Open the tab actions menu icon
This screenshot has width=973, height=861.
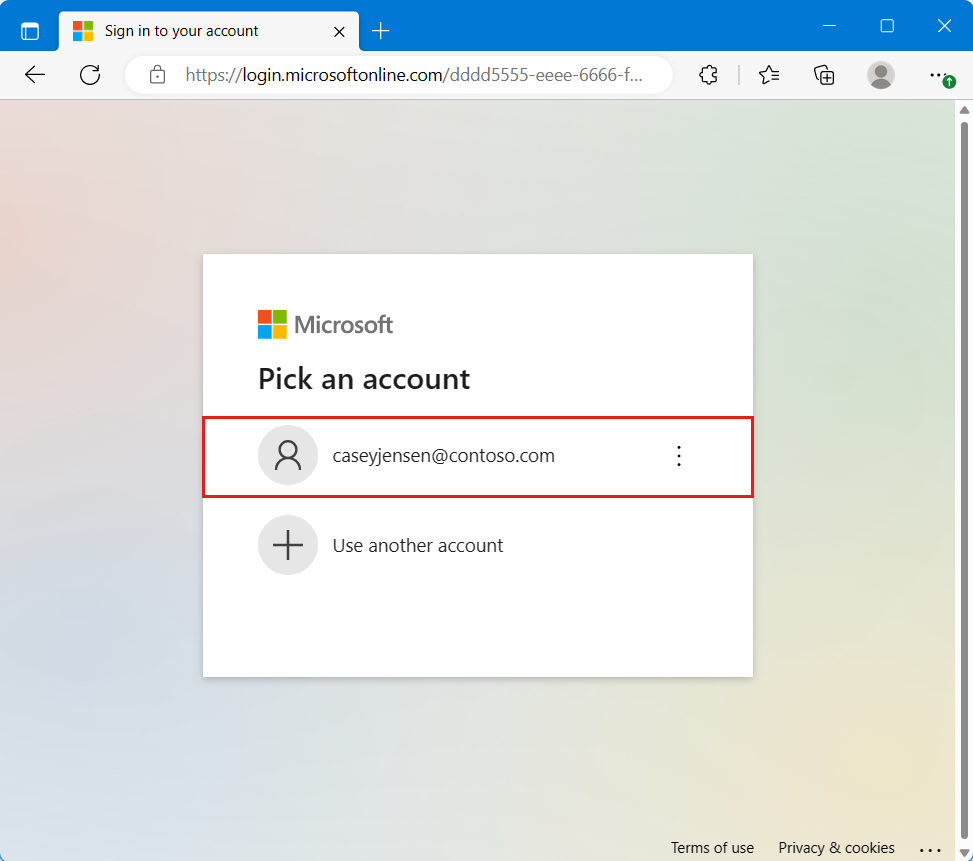coord(29,30)
